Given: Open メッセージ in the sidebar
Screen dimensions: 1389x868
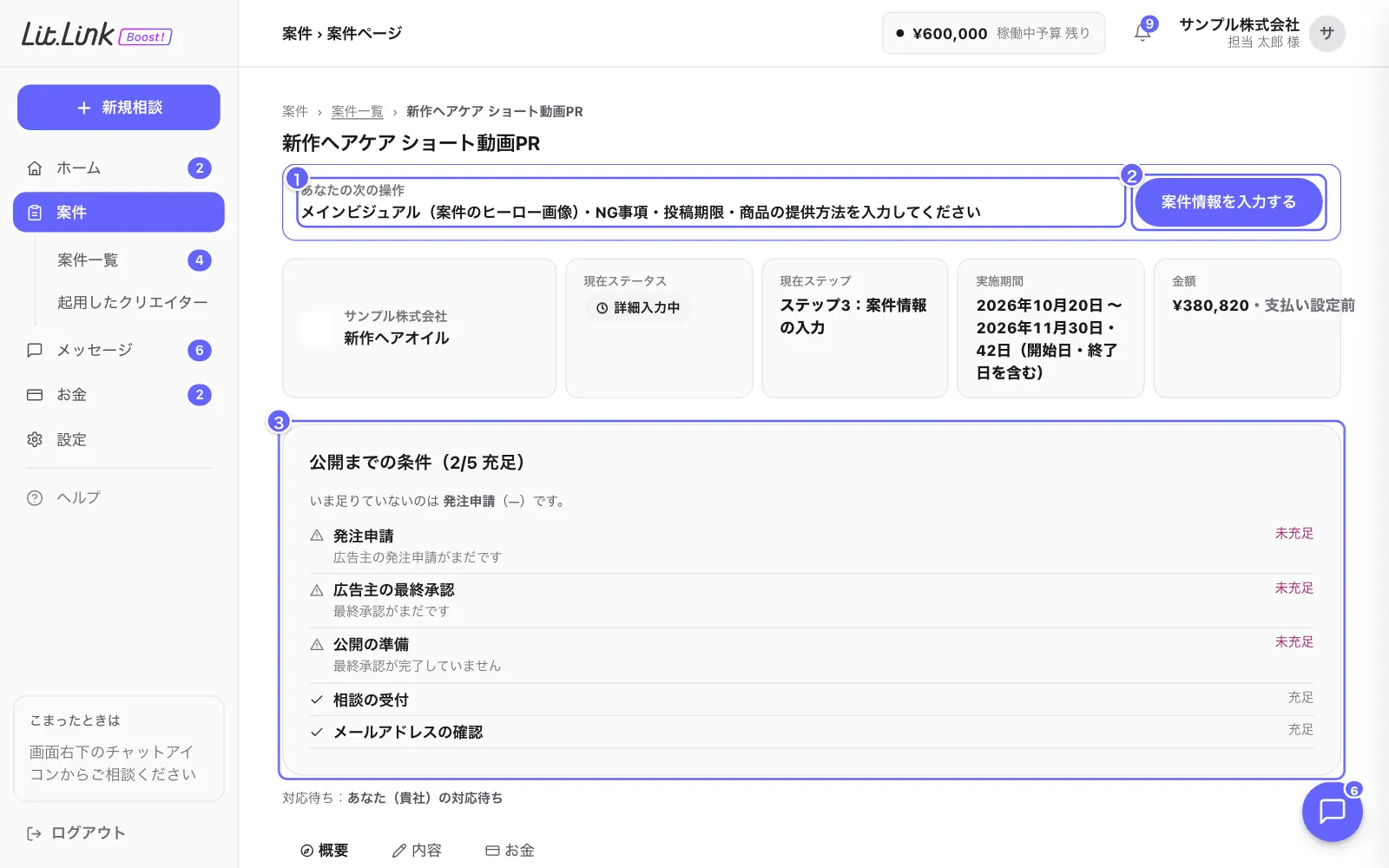Looking at the screenshot, I should pyautogui.click(x=119, y=350).
